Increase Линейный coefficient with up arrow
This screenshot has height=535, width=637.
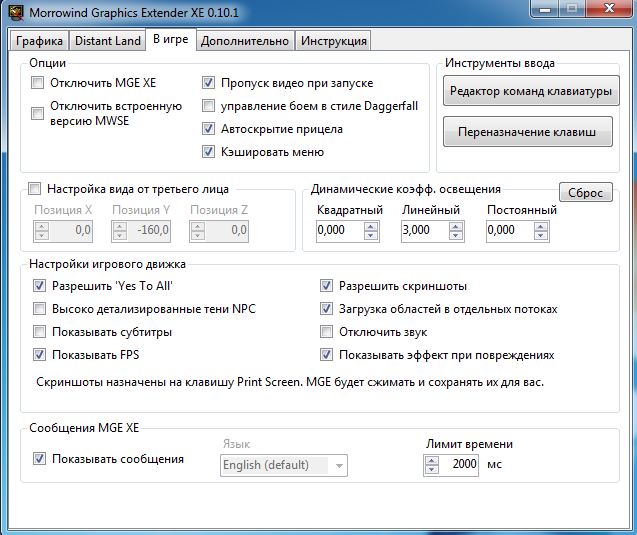[x=456, y=227]
